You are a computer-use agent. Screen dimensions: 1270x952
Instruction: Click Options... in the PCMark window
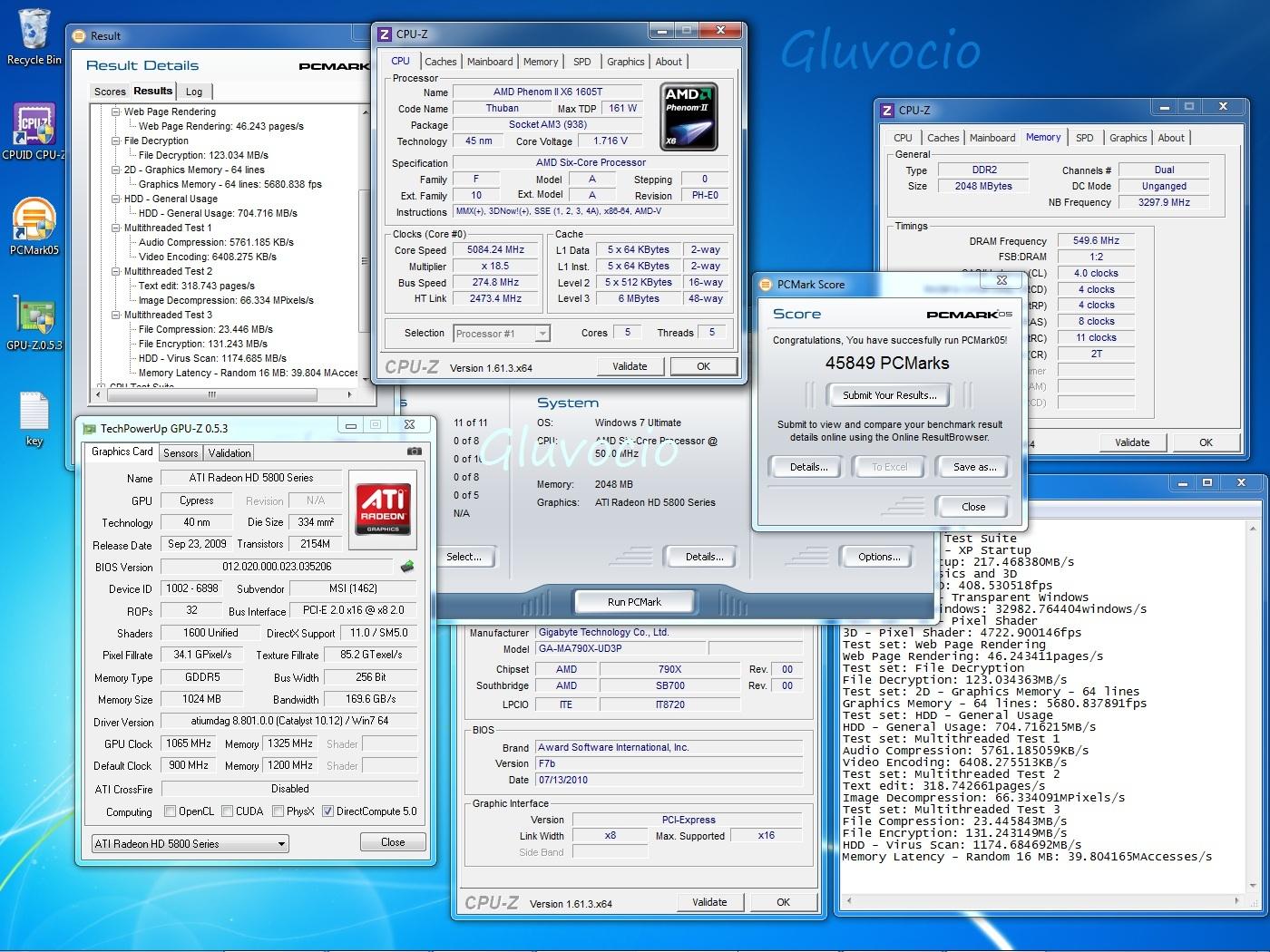tap(879, 557)
